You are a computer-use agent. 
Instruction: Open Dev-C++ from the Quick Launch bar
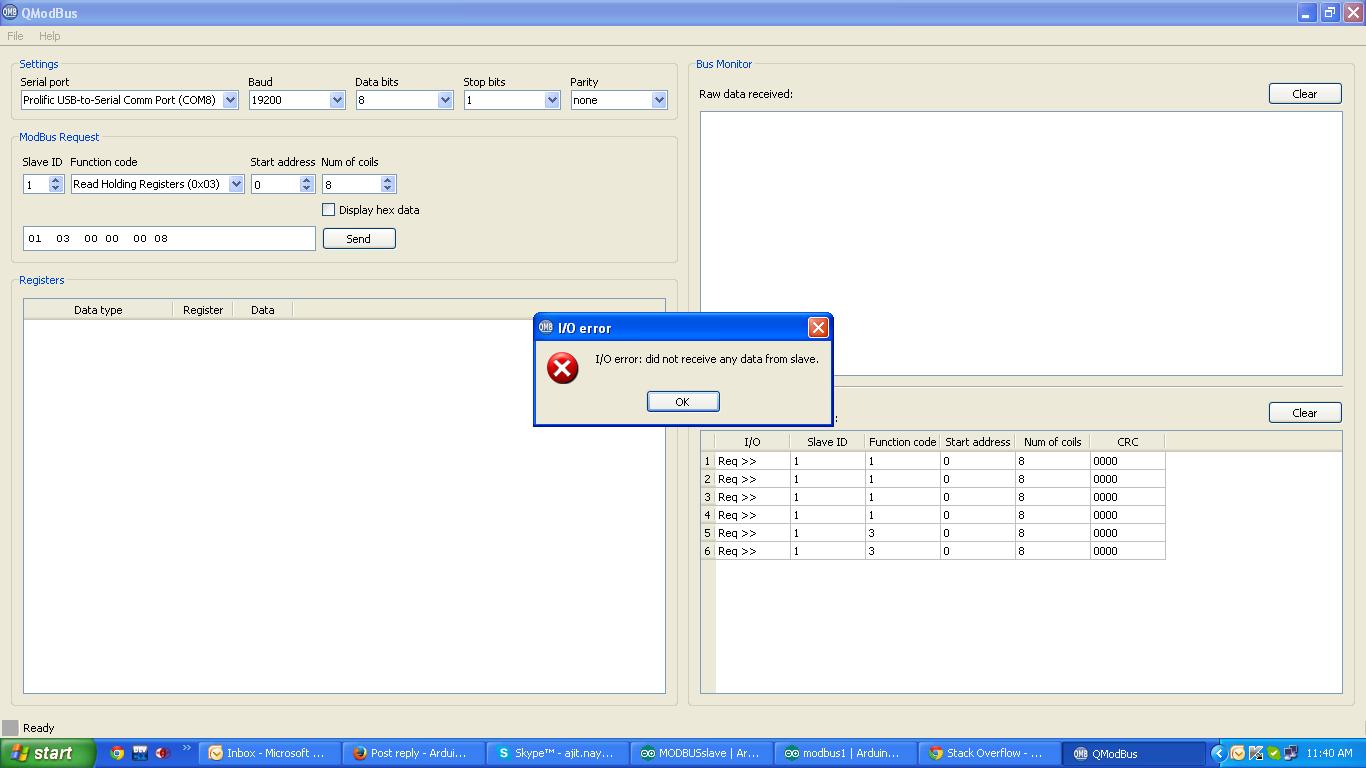(x=139, y=753)
